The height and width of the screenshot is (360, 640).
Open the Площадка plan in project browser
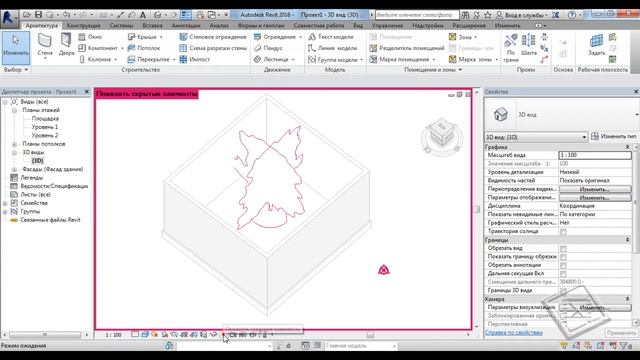(45, 118)
